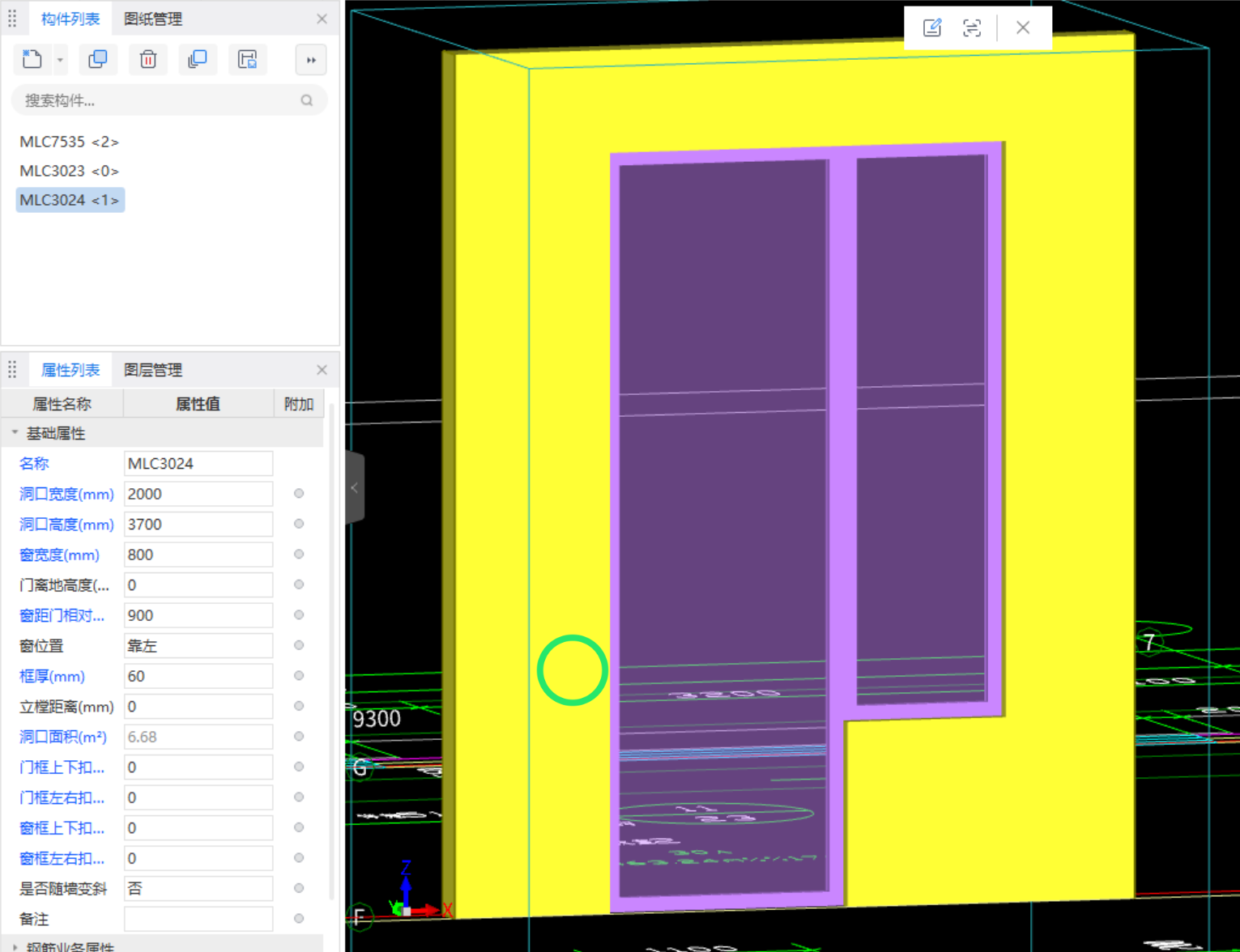Focus the 搜索构件 search field
Image resolution: width=1240 pixels, height=952 pixels.
pyautogui.click(x=169, y=100)
